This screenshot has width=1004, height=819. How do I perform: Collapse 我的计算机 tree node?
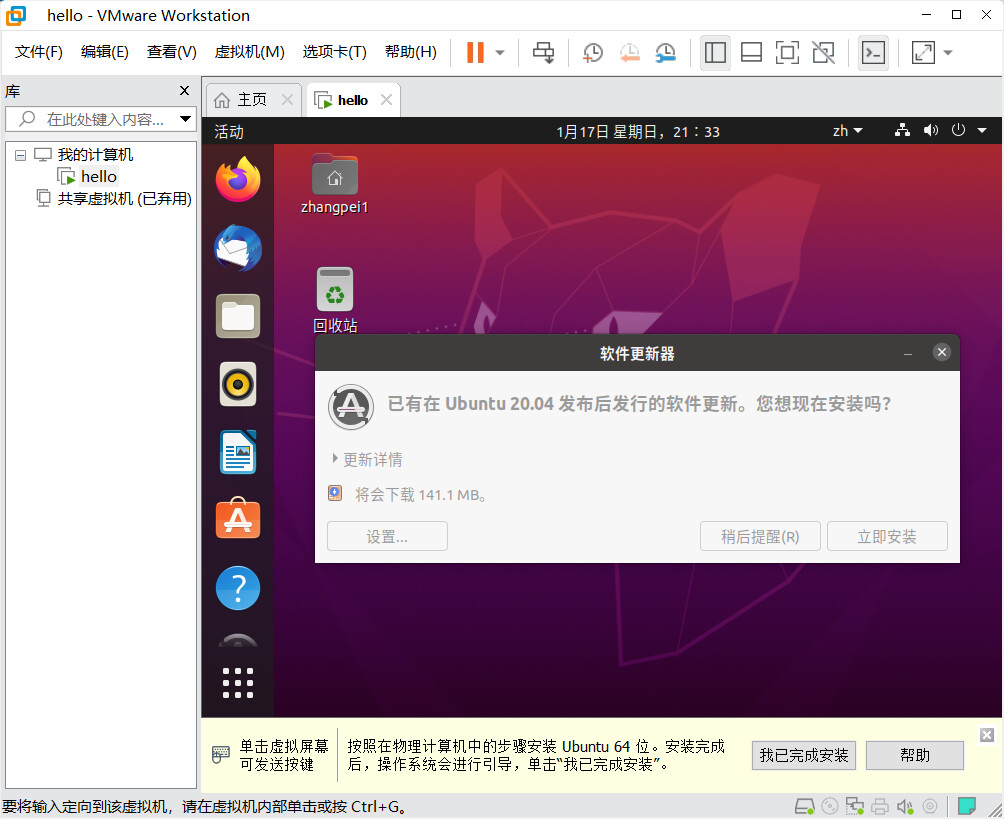click(x=20, y=155)
